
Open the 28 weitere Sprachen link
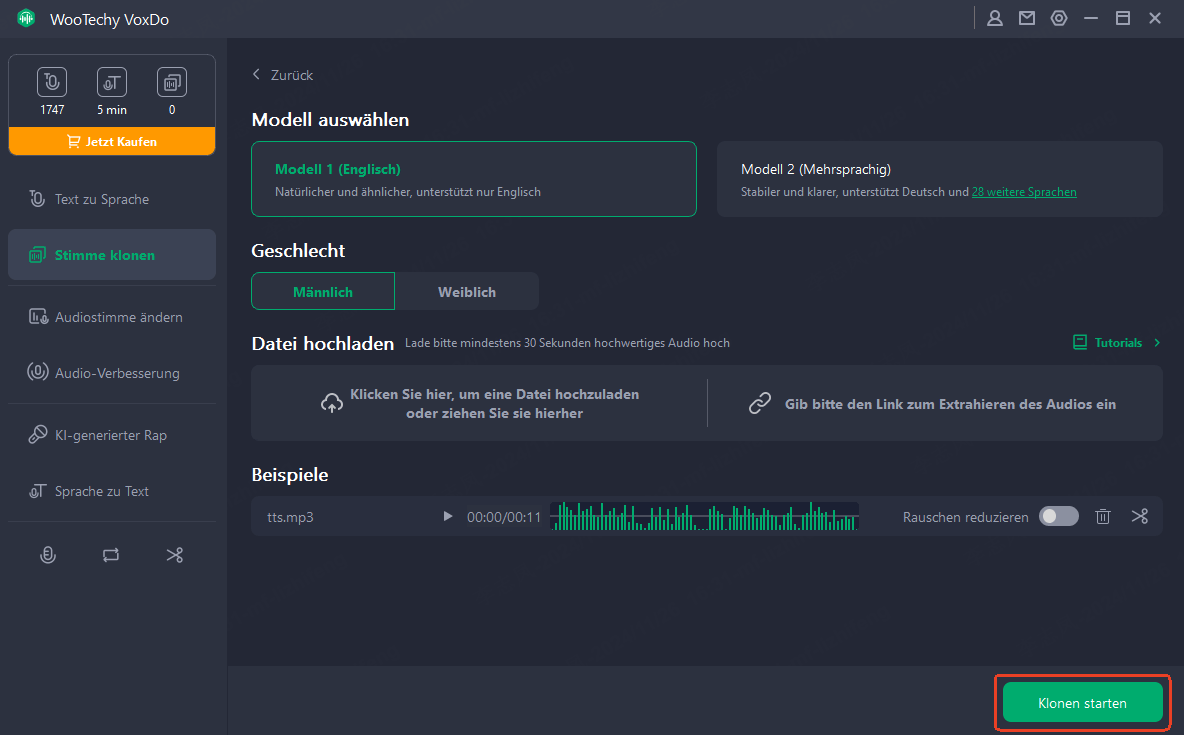(1023, 192)
